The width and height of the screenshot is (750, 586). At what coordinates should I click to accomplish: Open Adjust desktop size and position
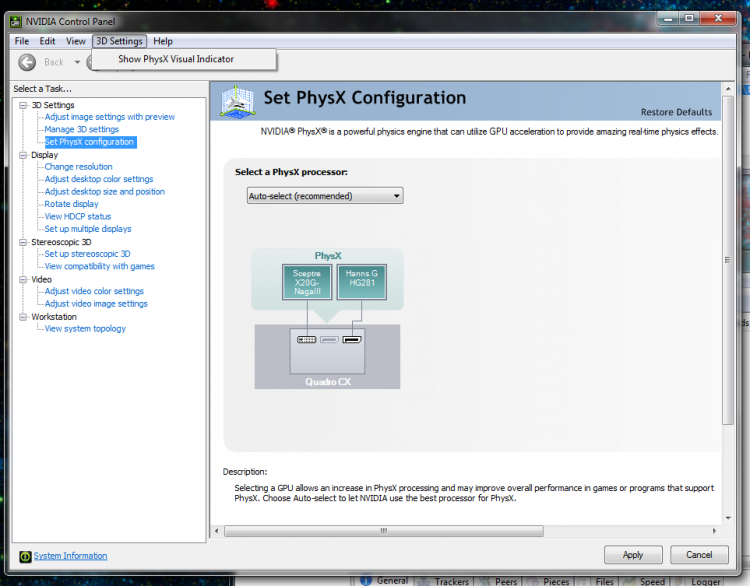click(105, 191)
